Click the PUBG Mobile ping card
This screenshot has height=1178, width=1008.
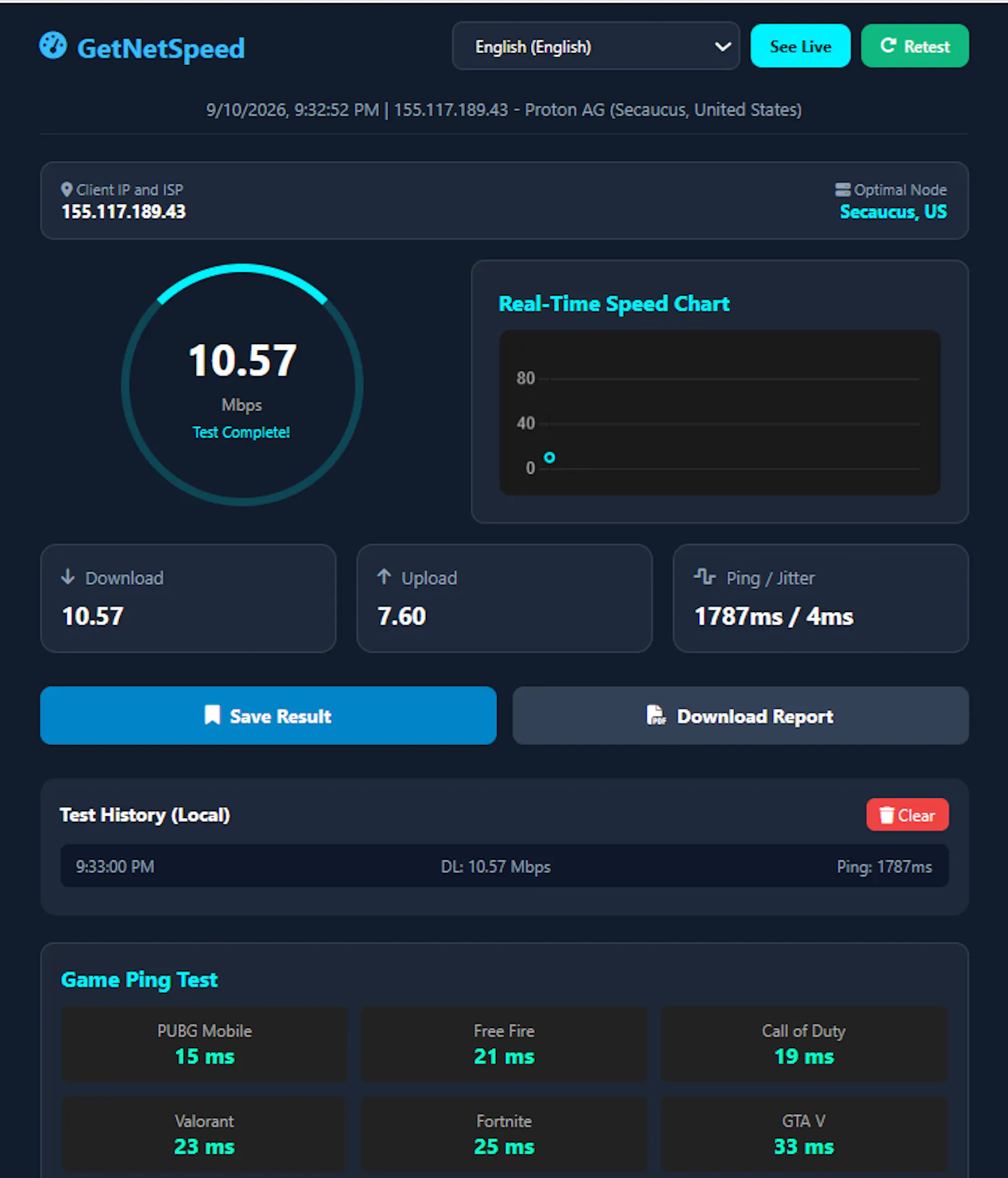click(x=204, y=1044)
